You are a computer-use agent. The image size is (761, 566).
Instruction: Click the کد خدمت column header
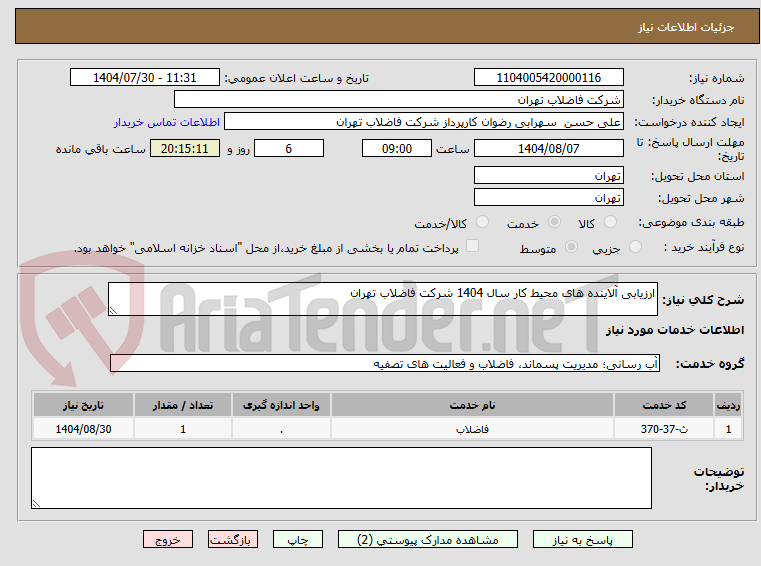point(664,405)
